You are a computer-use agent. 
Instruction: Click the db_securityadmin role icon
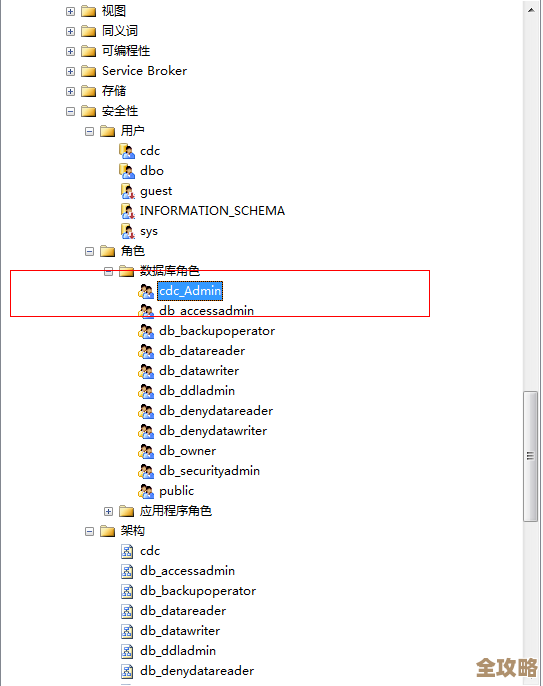146,471
